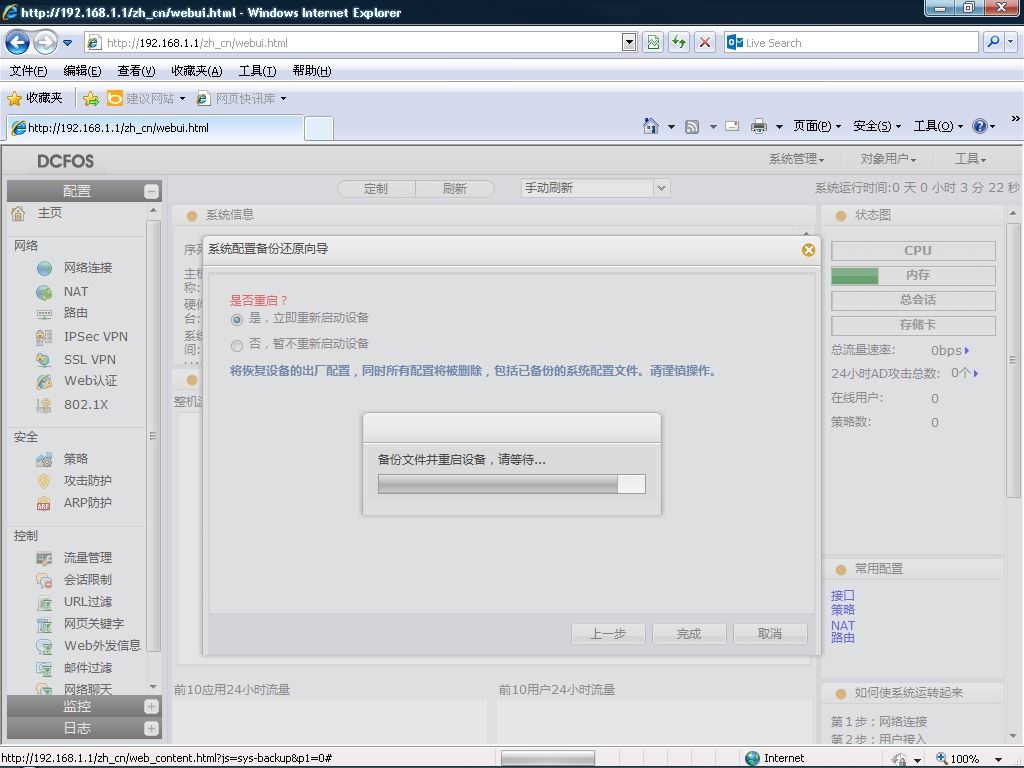Open the 页面(P) toolbar dropdown
The width and height of the screenshot is (1024, 768).
[x=817, y=126]
